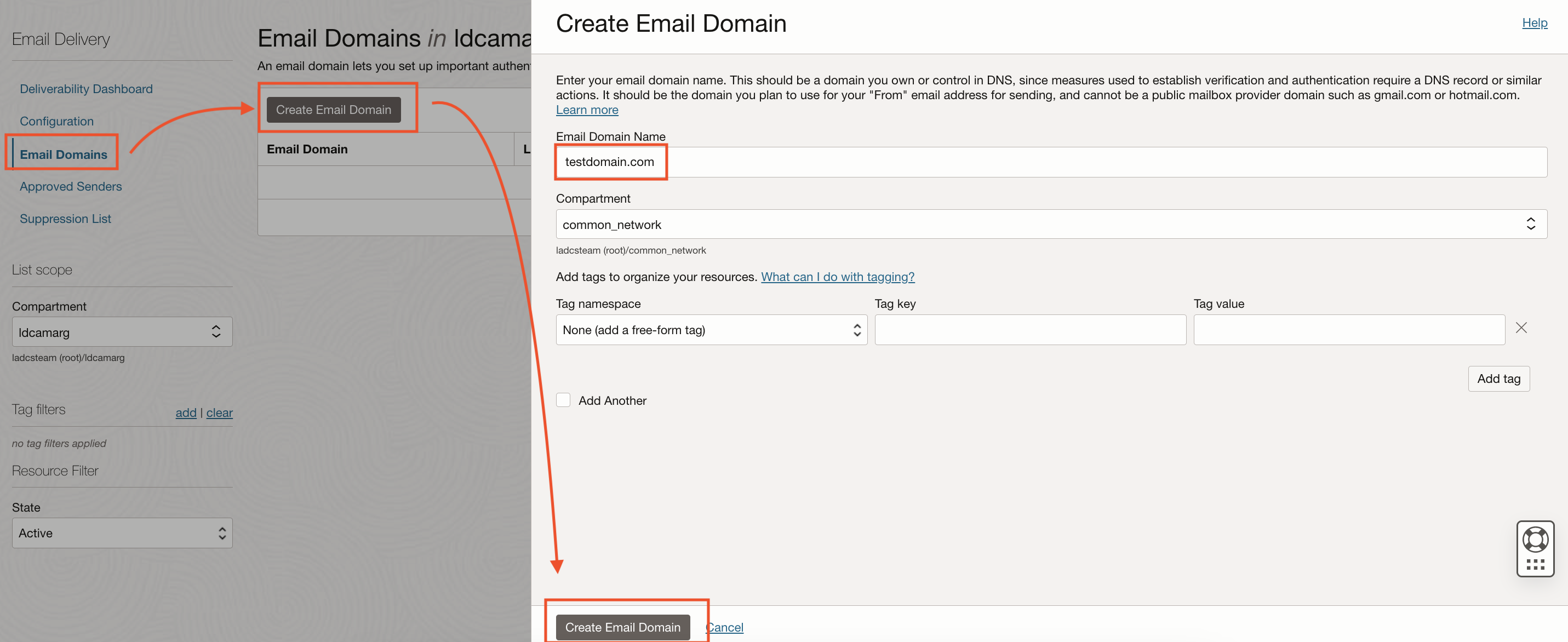Image resolution: width=1568 pixels, height=642 pixels.
Task: Enable the Add Another checkbox
Action: [563, 400]
